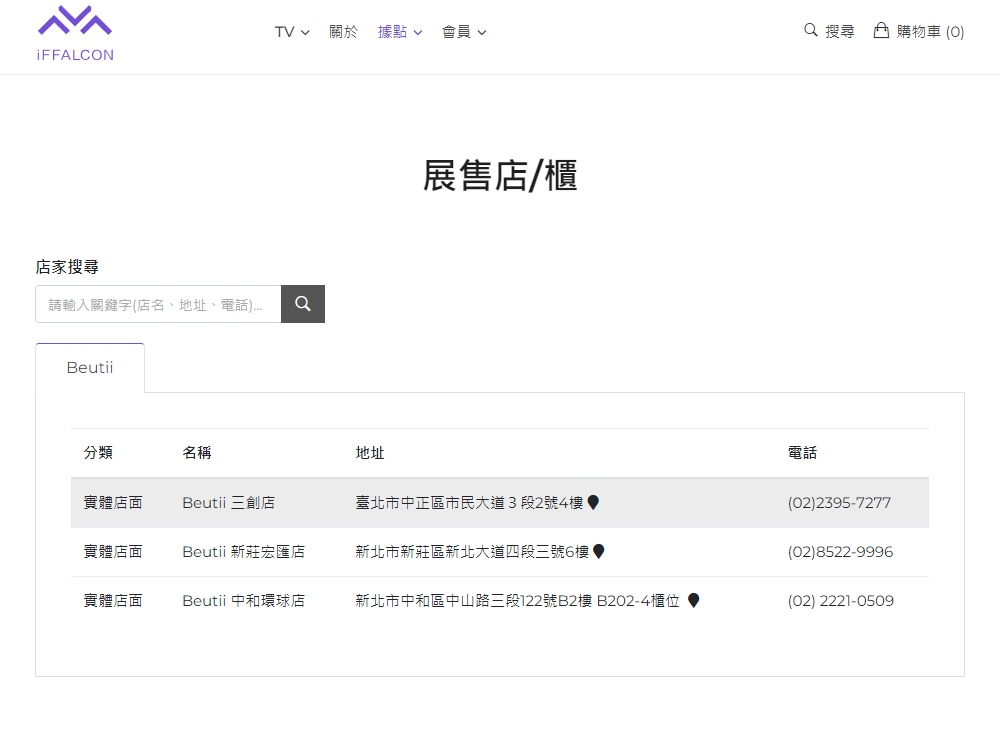Open map pin for Beutii 新莊宏匯店 address
The image size is (1000, 750).
click(598, 551)
